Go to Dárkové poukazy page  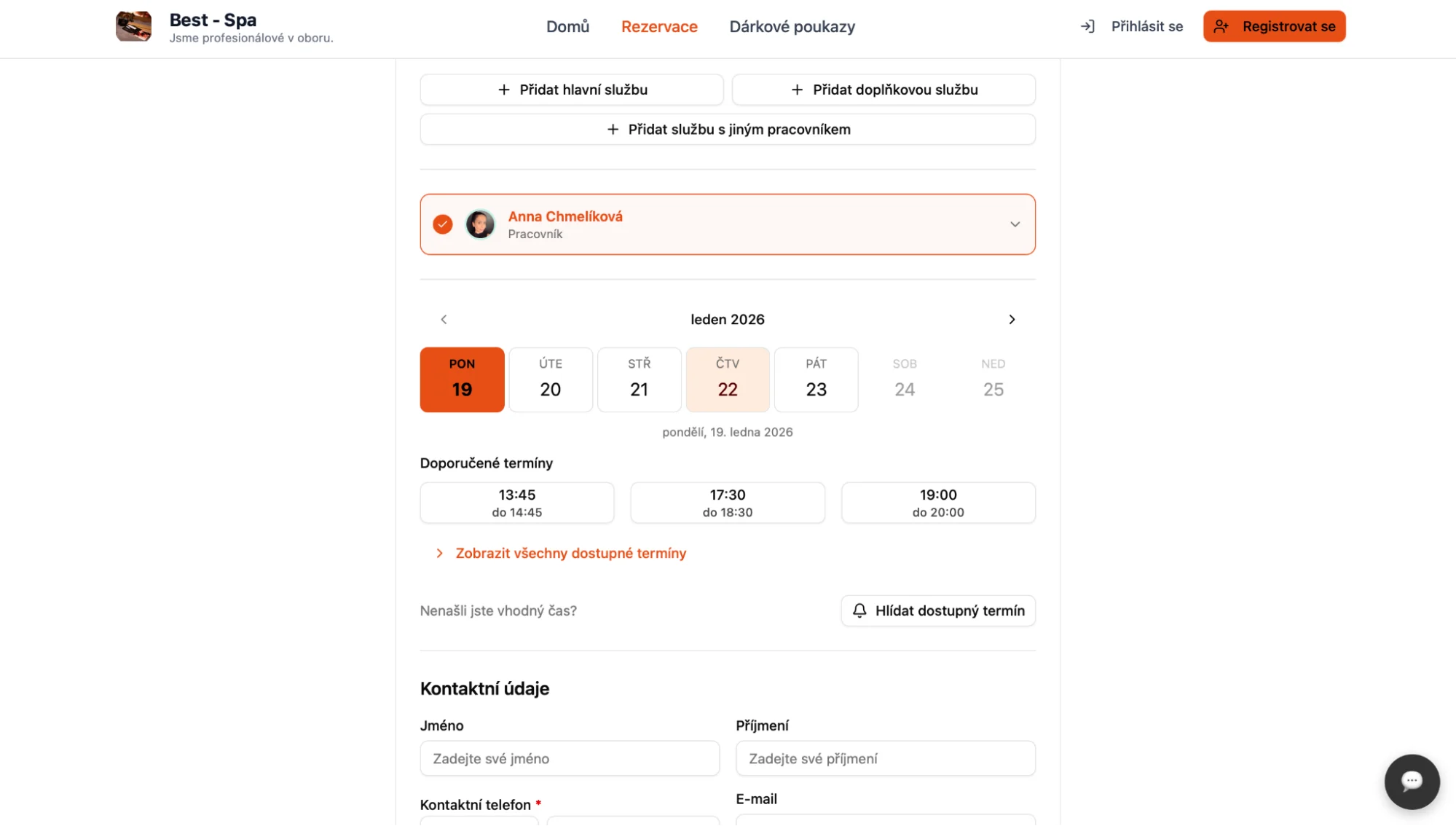[x=792, y=26]
